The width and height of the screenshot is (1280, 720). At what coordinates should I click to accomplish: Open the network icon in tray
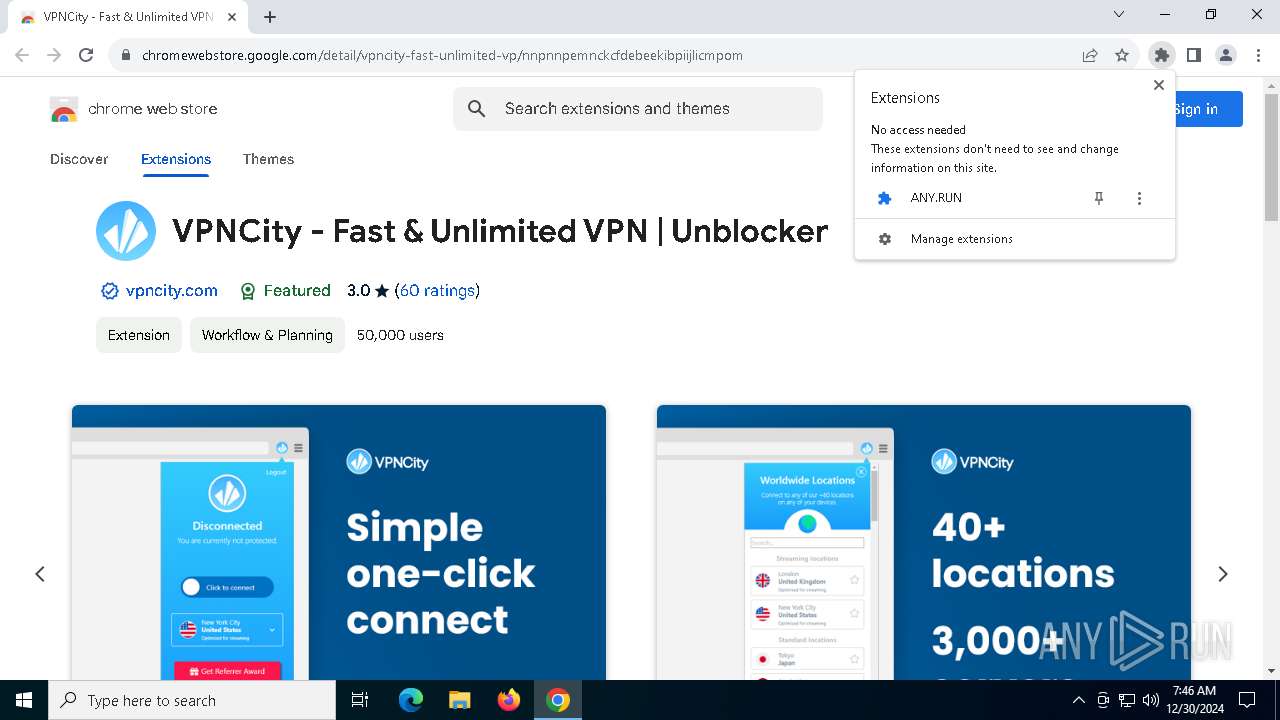[x=1127, y=700]
